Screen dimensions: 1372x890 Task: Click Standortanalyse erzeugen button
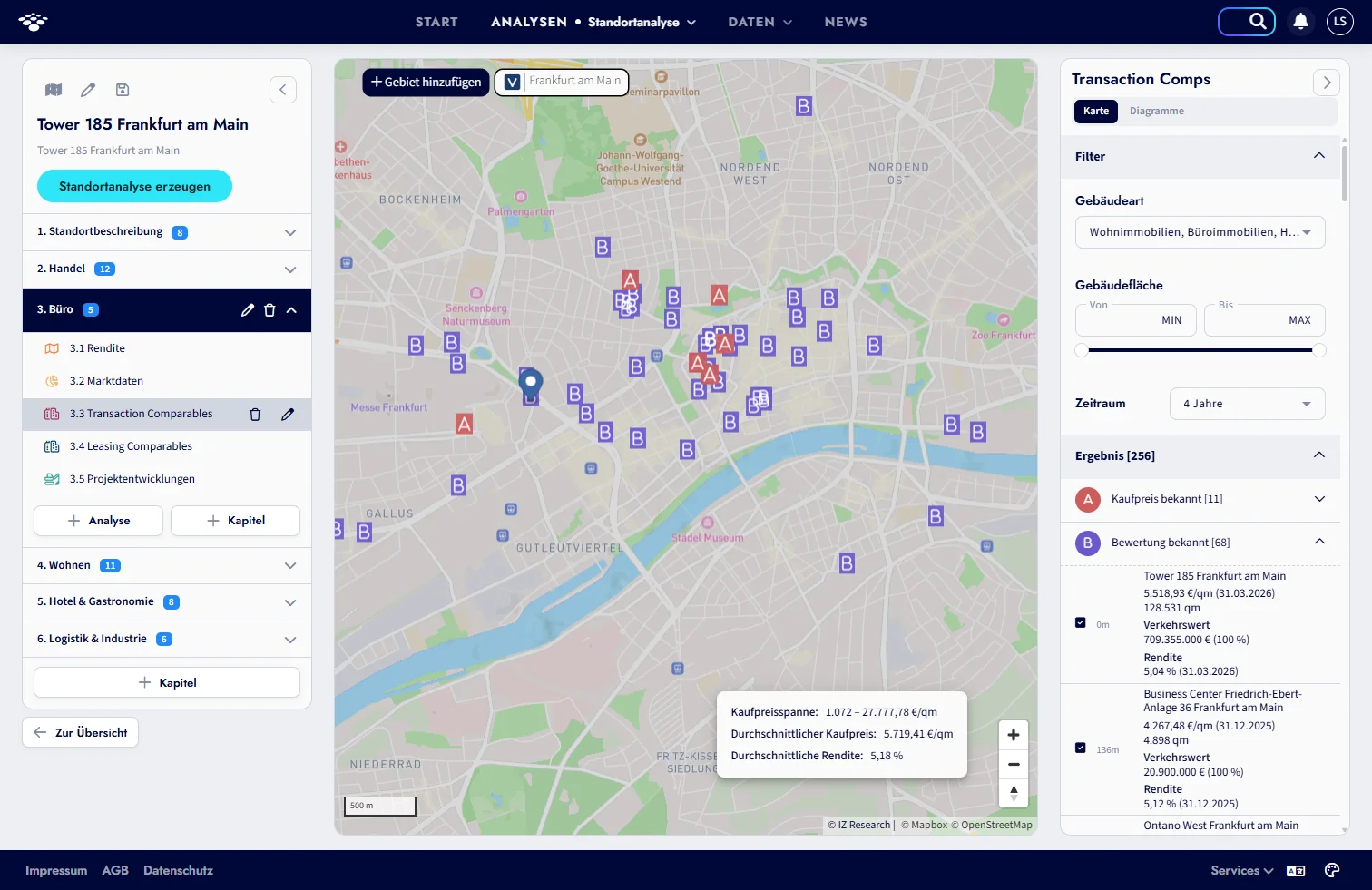(134, 186)
